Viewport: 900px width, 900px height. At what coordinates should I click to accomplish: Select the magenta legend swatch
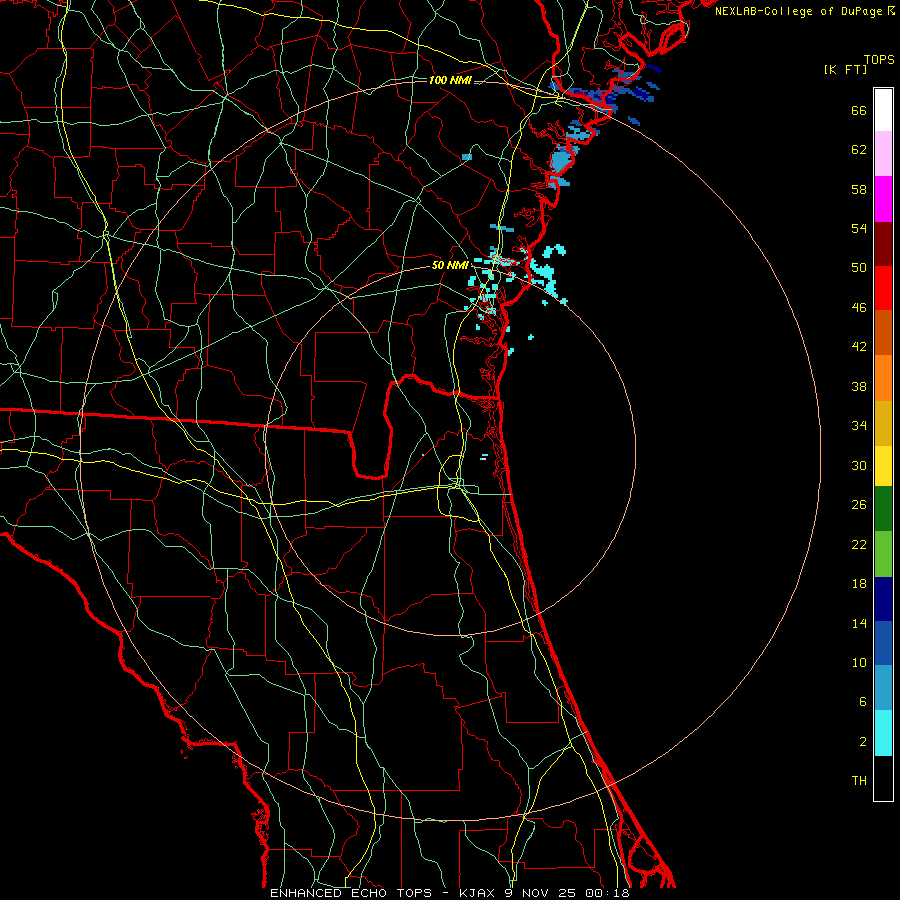pos(883,199)
